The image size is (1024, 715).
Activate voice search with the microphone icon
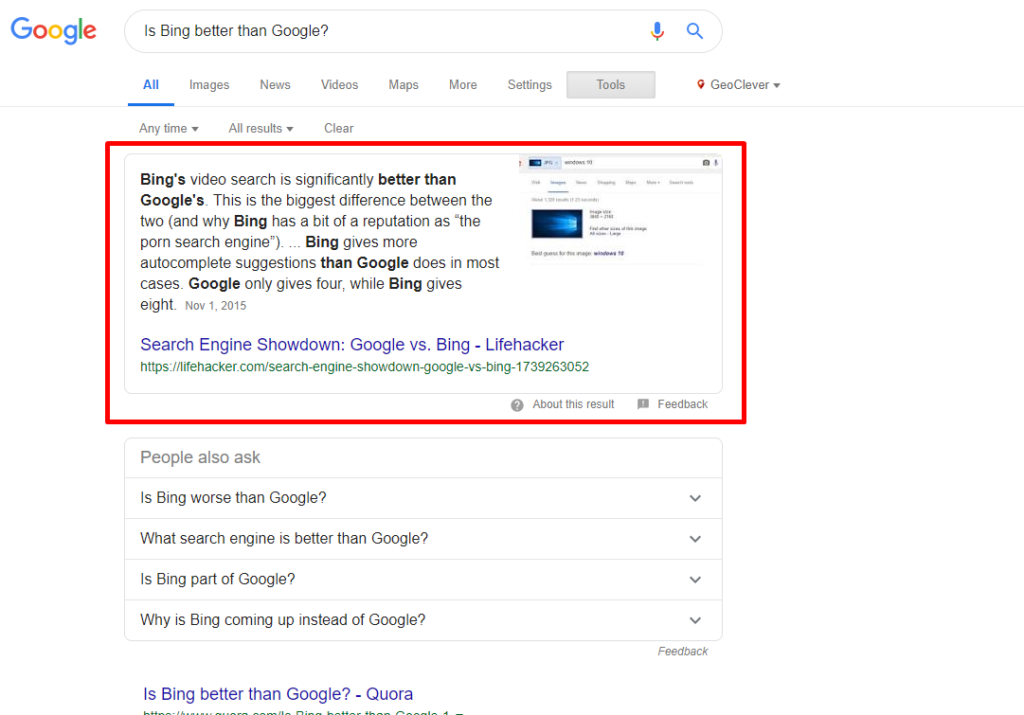point(657,31)
